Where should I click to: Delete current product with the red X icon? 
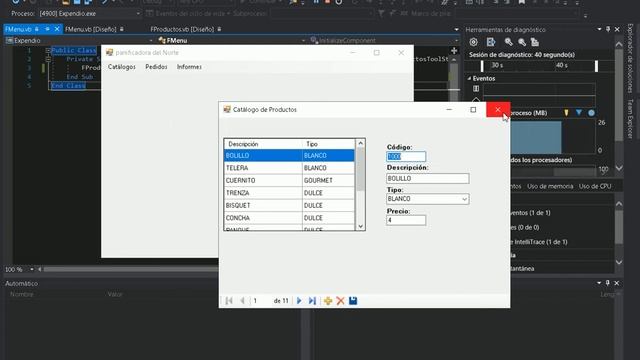pyautogui.click(x=340, y=301)
